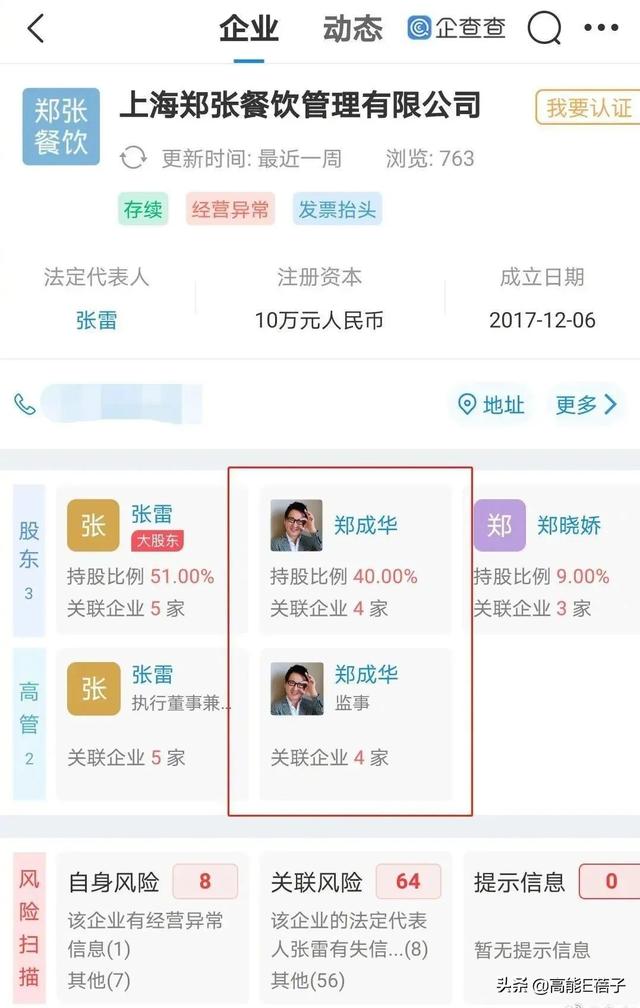Open the 地址 location button
This screenshot has width=640, height=1008.
(491, 405)
